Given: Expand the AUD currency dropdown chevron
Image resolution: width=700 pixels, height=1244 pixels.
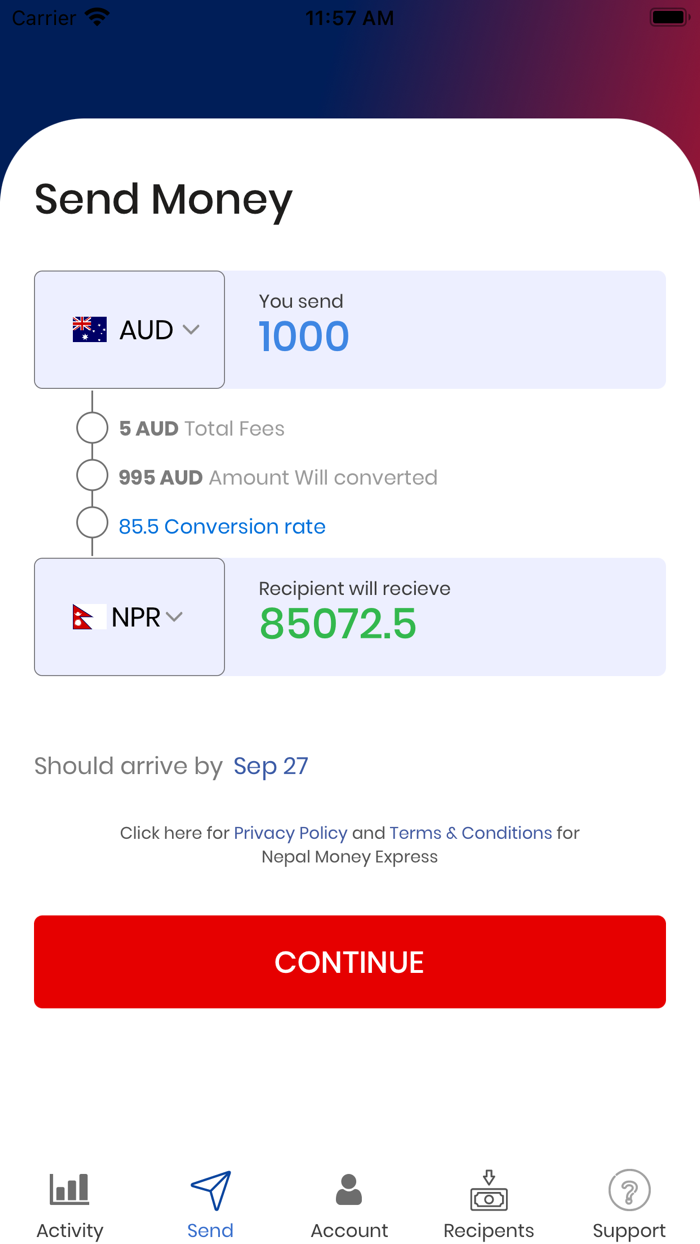Looking at the screenshot, I should click(191, 330).
